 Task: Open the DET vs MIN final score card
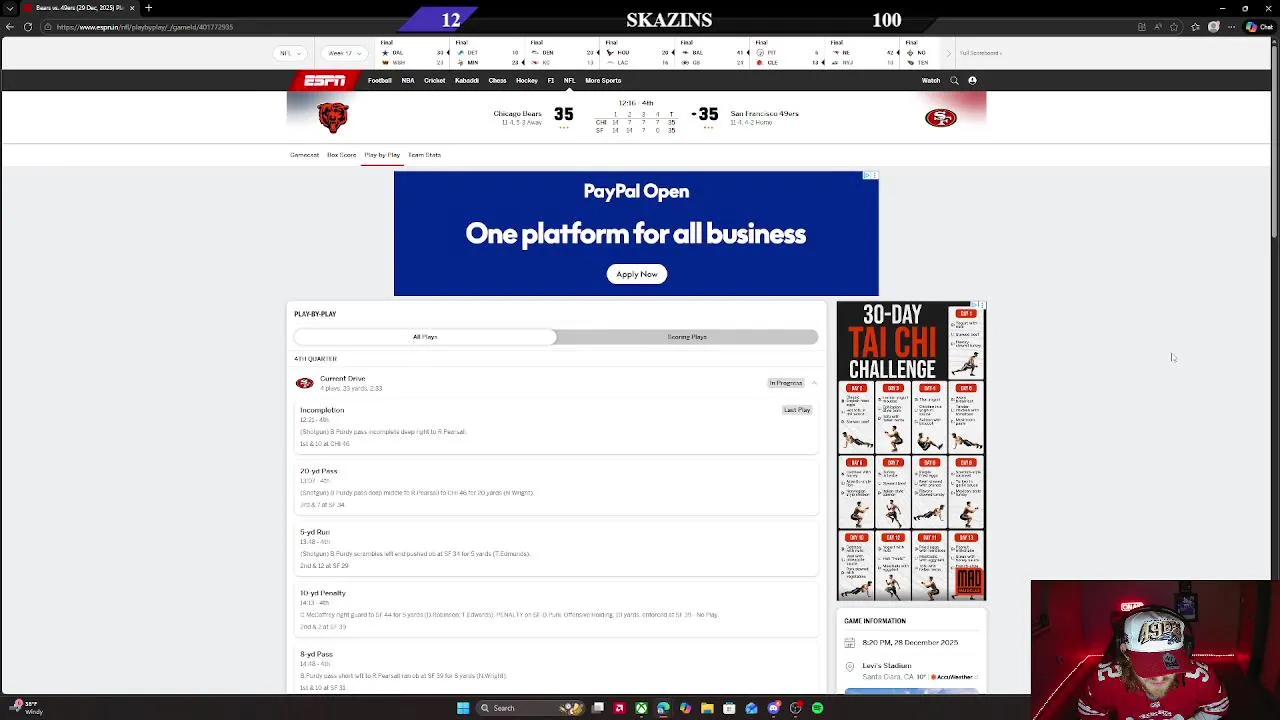pos(487,53)
